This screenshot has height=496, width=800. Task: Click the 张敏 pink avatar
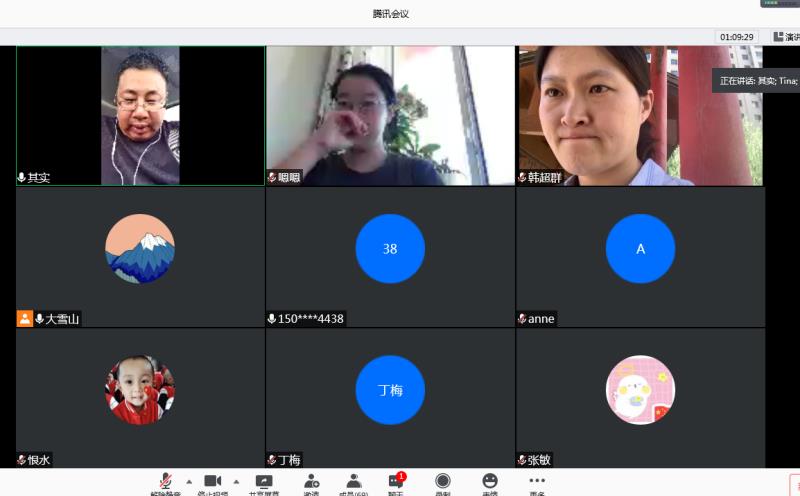click(x=640, y=390)
